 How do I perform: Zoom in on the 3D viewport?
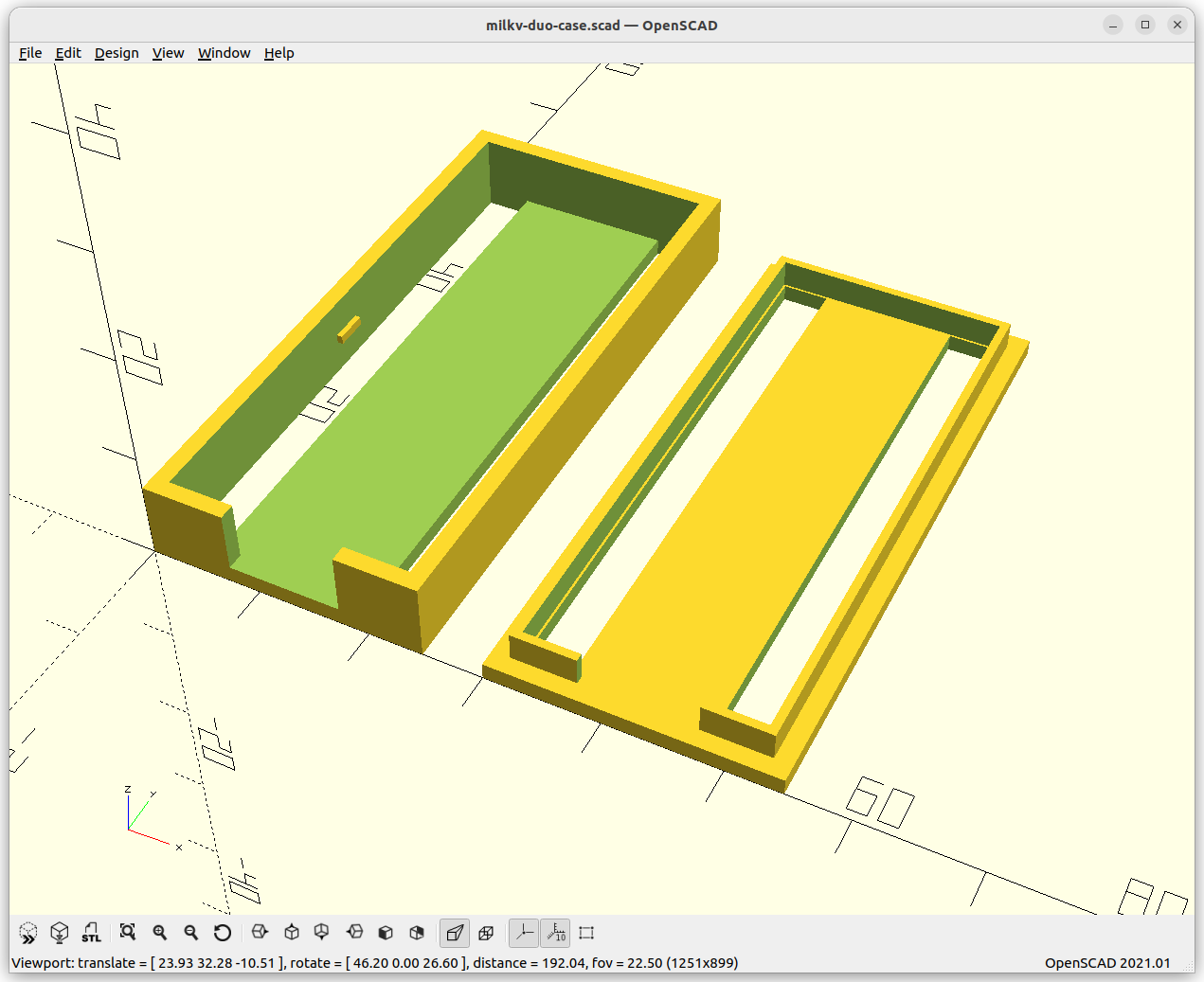(x=159, y=933)
